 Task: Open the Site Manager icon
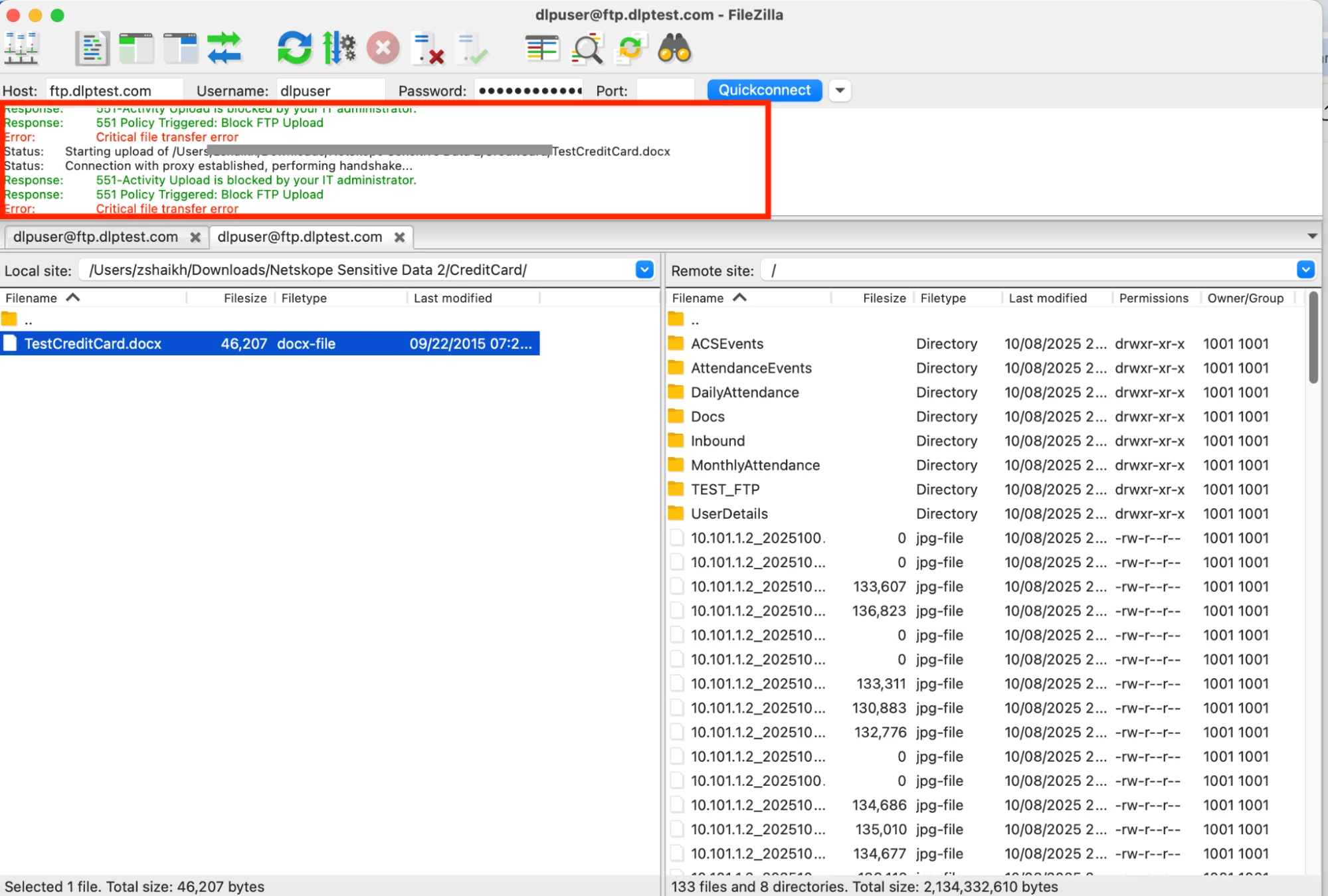tap(21, 48)
